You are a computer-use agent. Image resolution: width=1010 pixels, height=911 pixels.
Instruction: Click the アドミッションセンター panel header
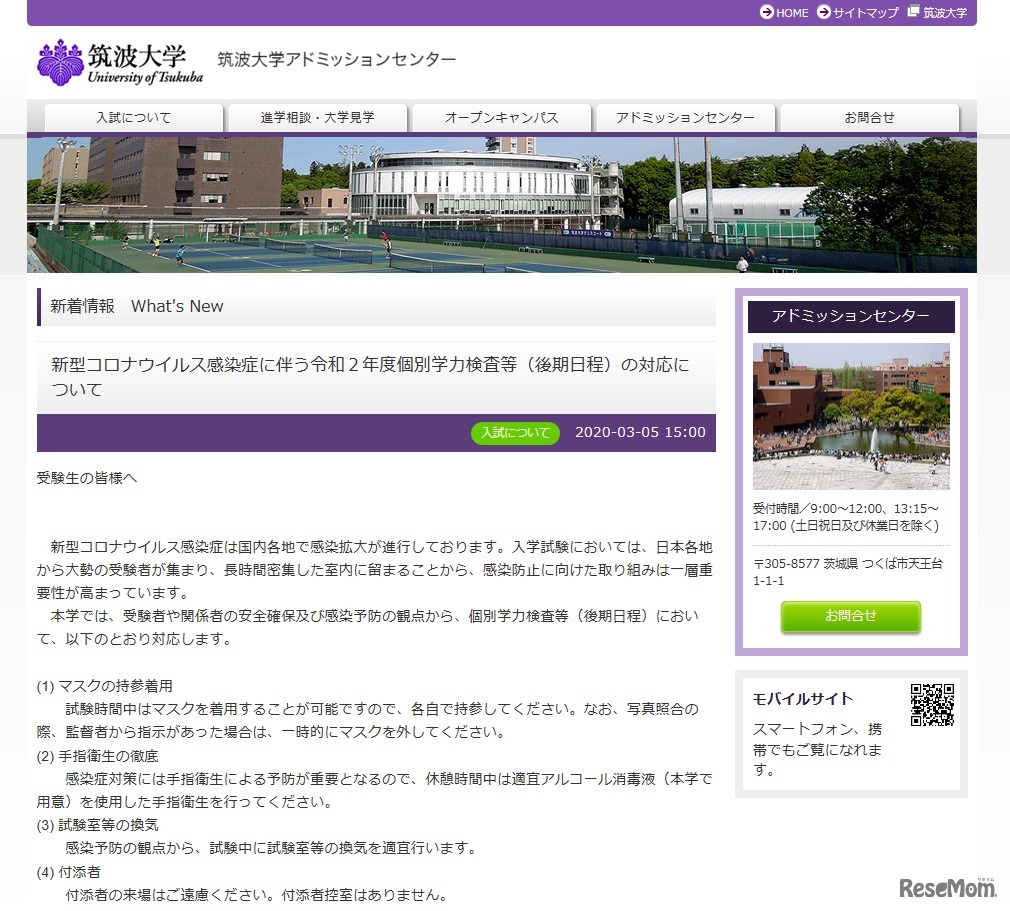[851, 316]
